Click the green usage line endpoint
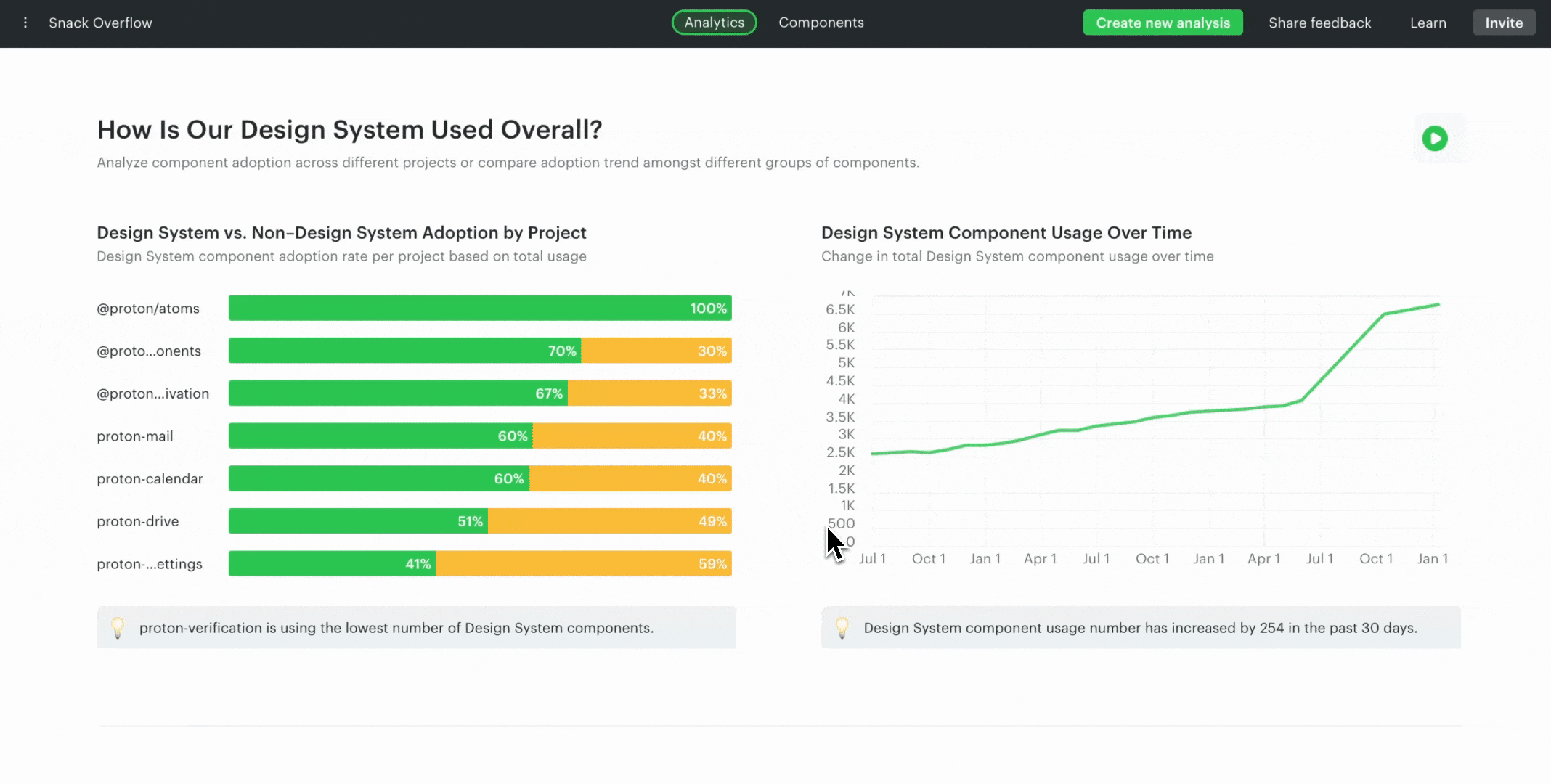Viewport: 1551px width, 784px height. pyautogui.click(x=1438, y=305)
